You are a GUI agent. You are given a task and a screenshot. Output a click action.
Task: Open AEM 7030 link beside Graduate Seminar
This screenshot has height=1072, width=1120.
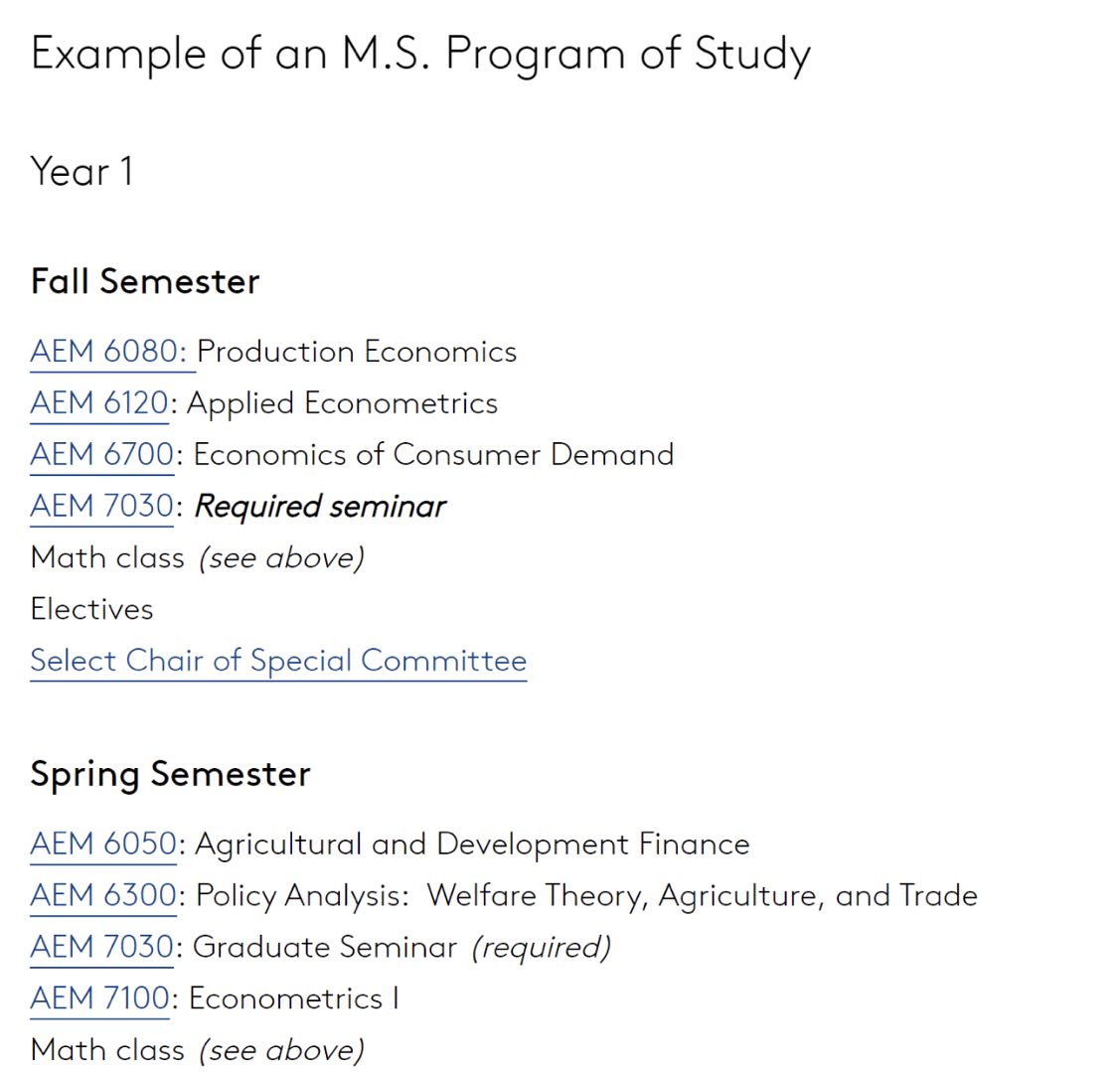point(101,947)
